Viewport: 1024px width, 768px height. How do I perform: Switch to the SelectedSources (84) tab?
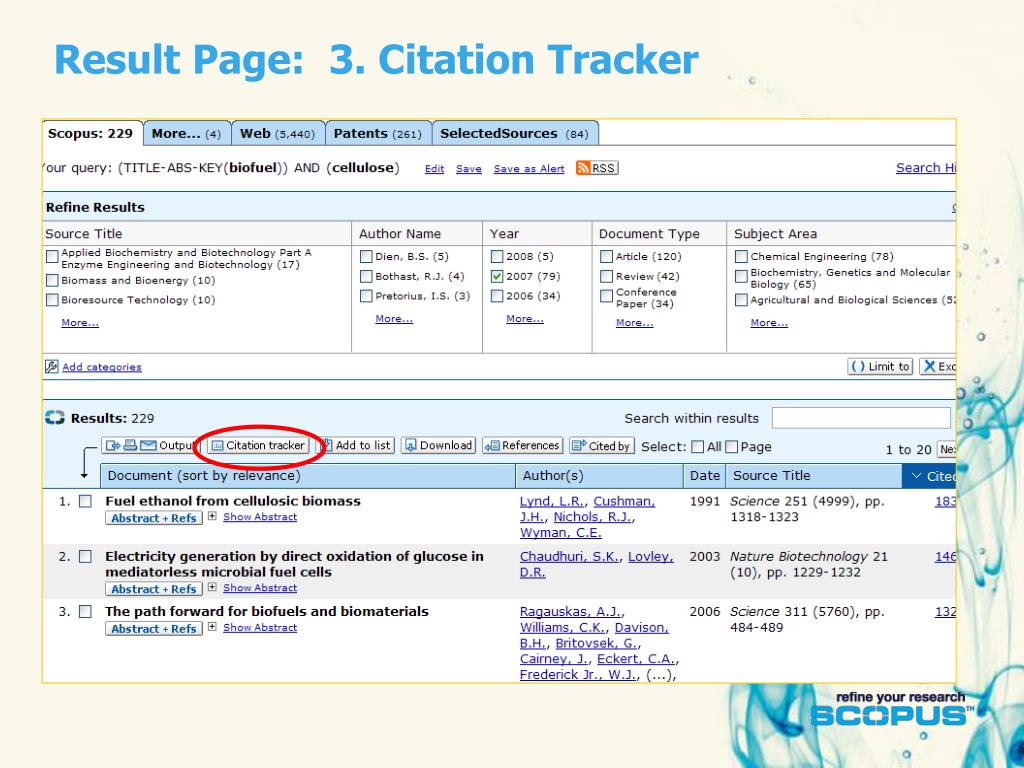(x=515, y=134)
